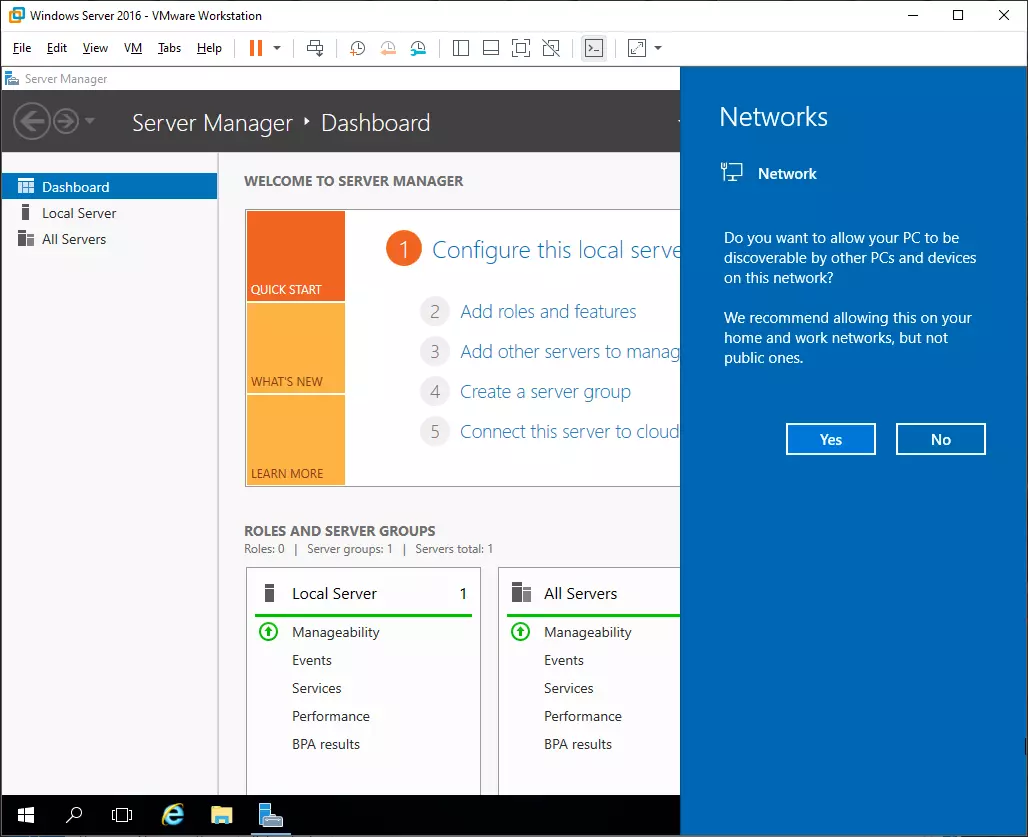Open Manageability in the Local Server tile

point(336,633)
